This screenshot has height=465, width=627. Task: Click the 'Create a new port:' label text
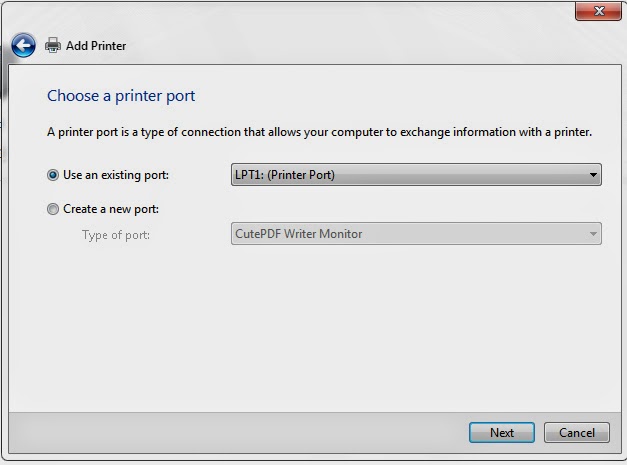pyautogui.click(x=111, y=209)
